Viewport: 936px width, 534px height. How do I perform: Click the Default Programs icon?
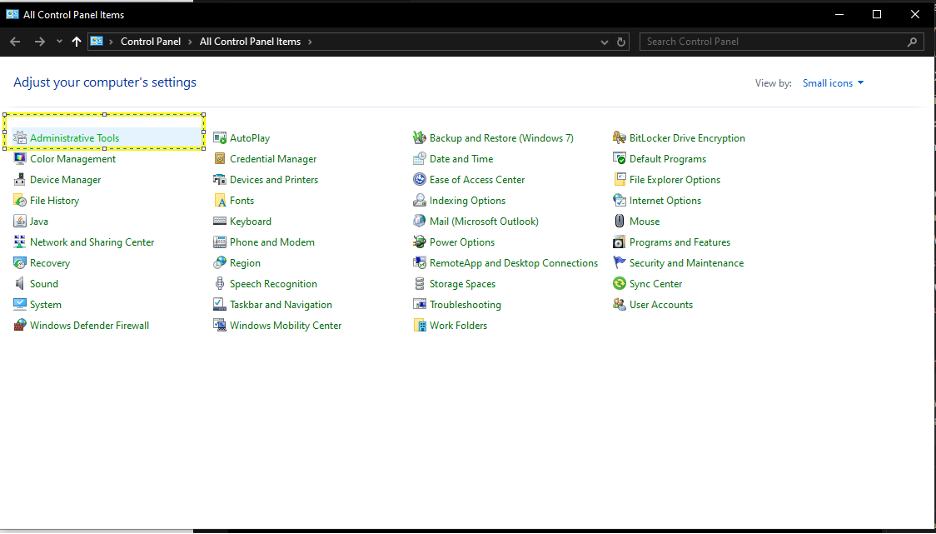[619, 159]
